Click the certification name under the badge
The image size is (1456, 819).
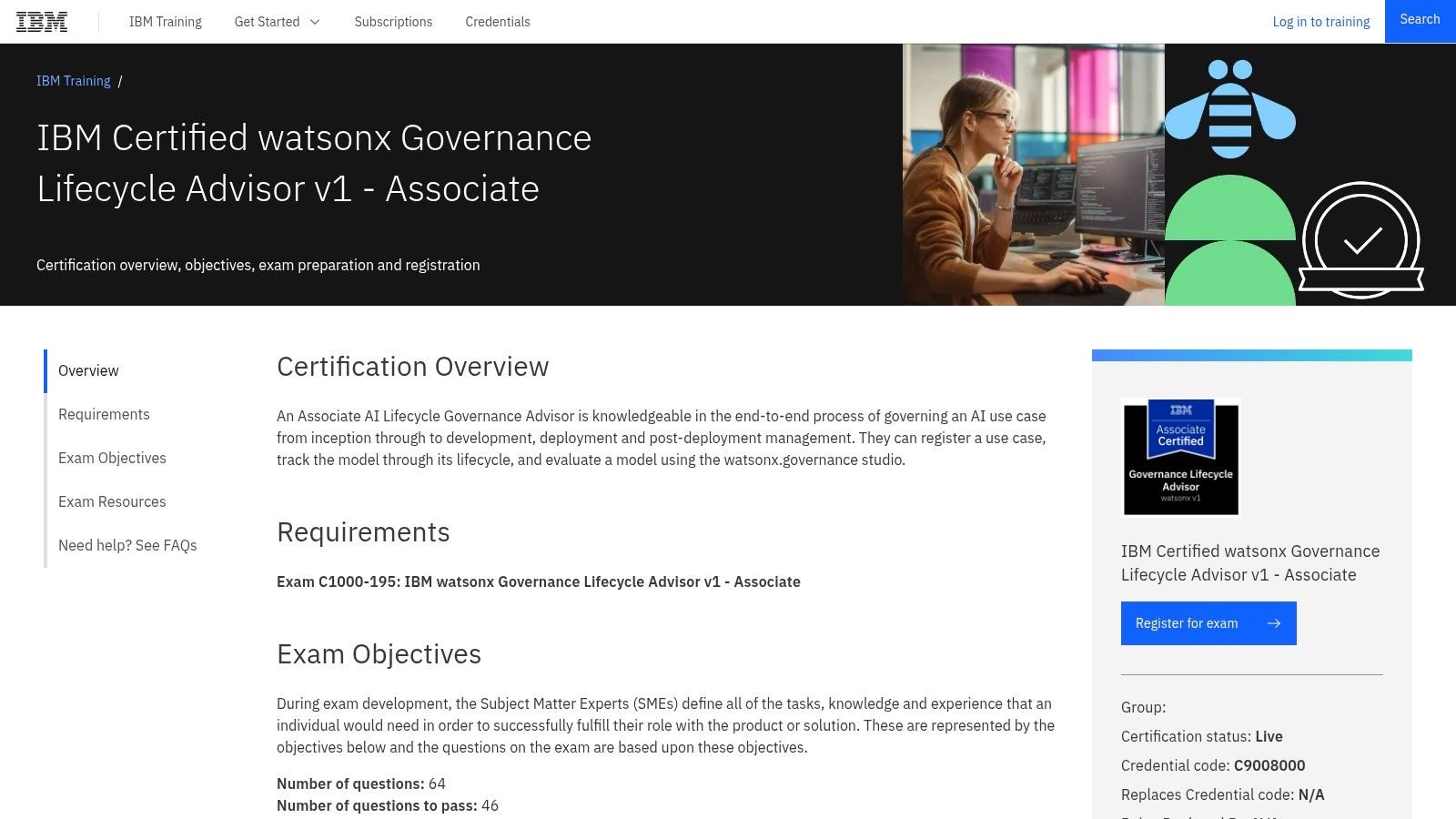(1250, 563)
